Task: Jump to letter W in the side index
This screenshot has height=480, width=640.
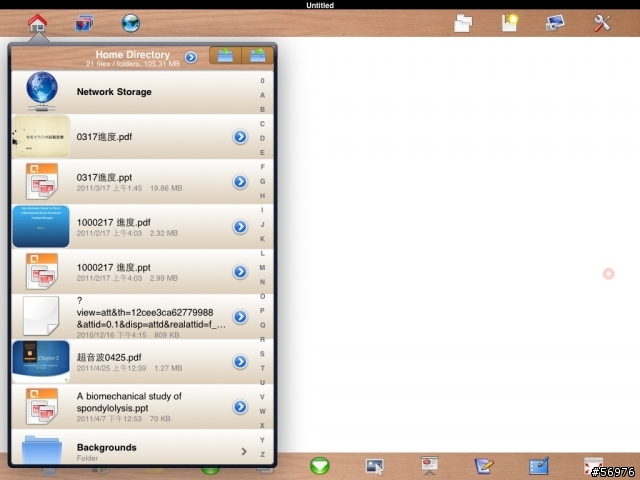Action: pos(262,411)
